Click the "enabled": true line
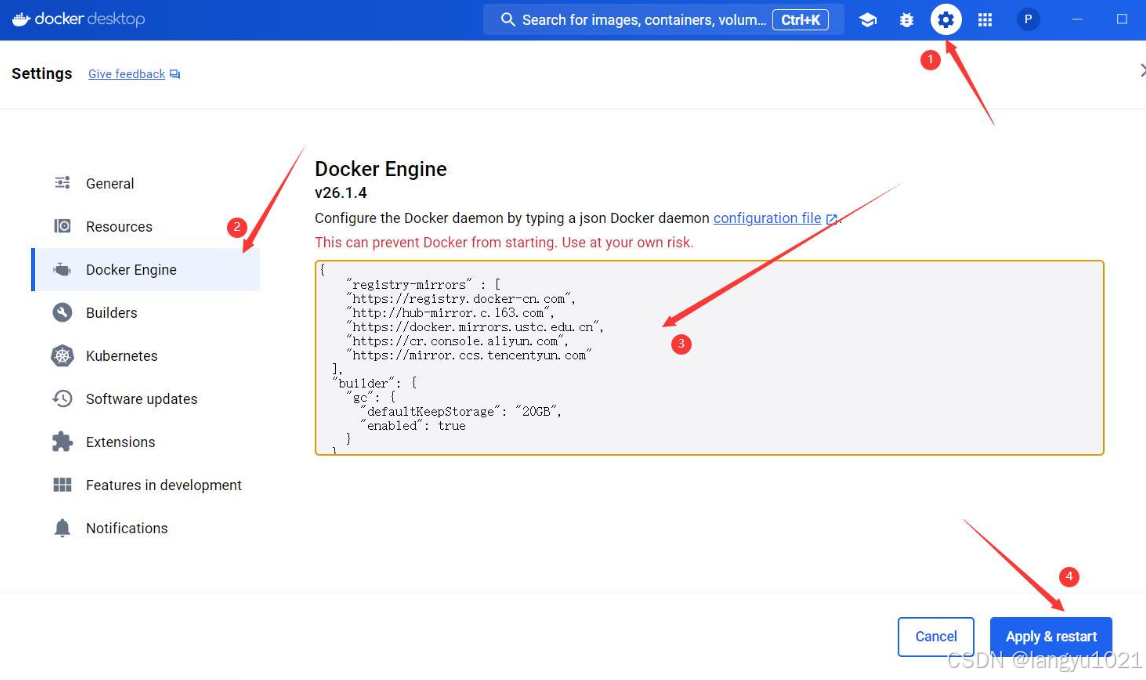 click(x=412, y=426)
